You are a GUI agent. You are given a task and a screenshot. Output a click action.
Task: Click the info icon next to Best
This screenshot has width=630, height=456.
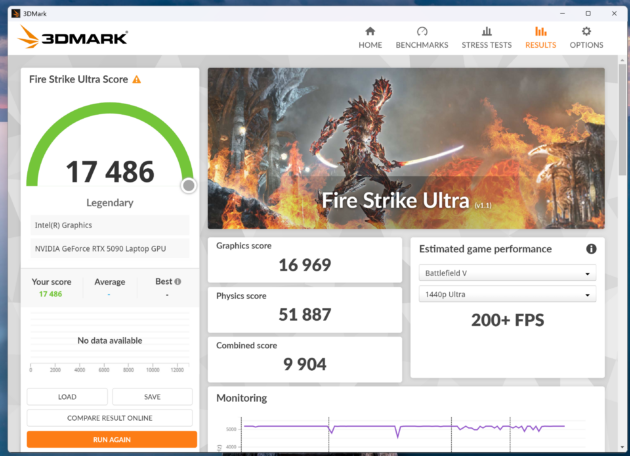(178, 282)
